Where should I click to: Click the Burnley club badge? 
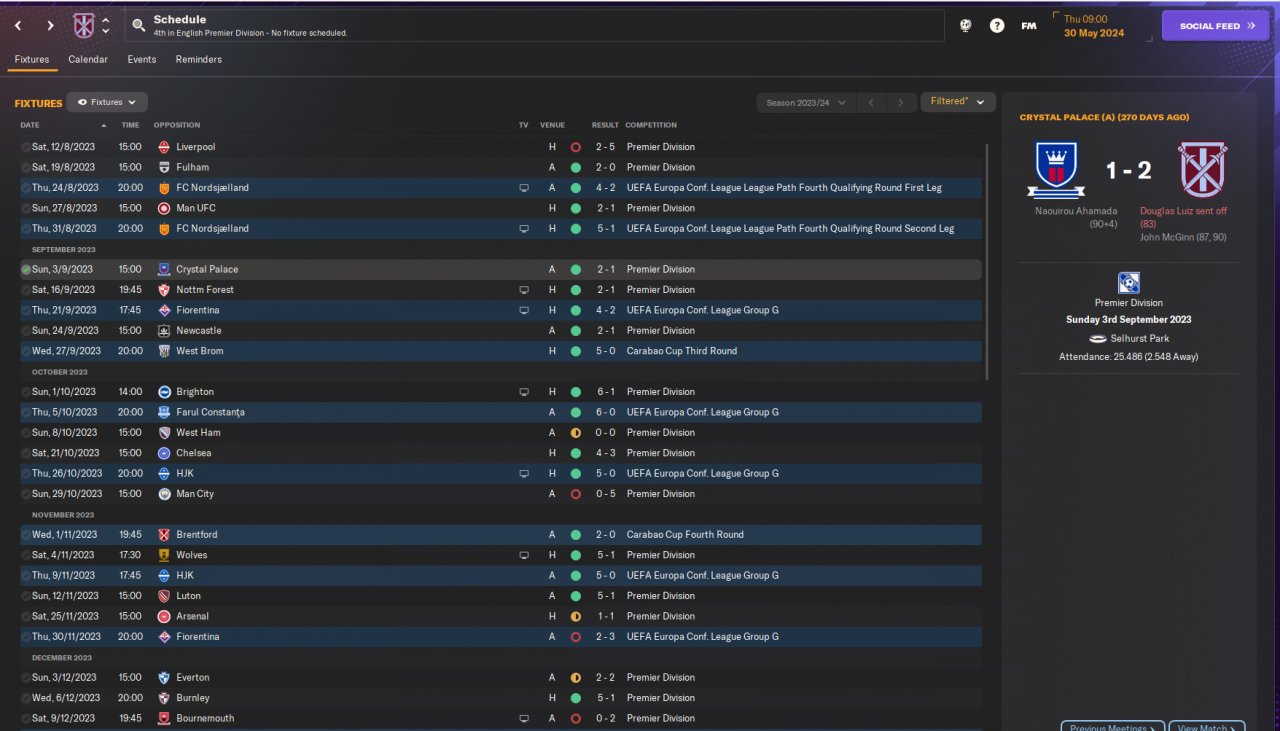click(164, 698)
